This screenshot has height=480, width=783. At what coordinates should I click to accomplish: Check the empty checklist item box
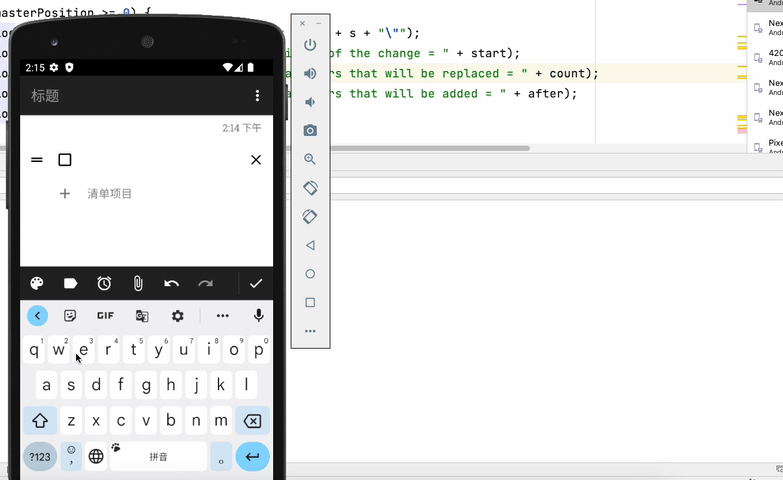coord(65,160)
